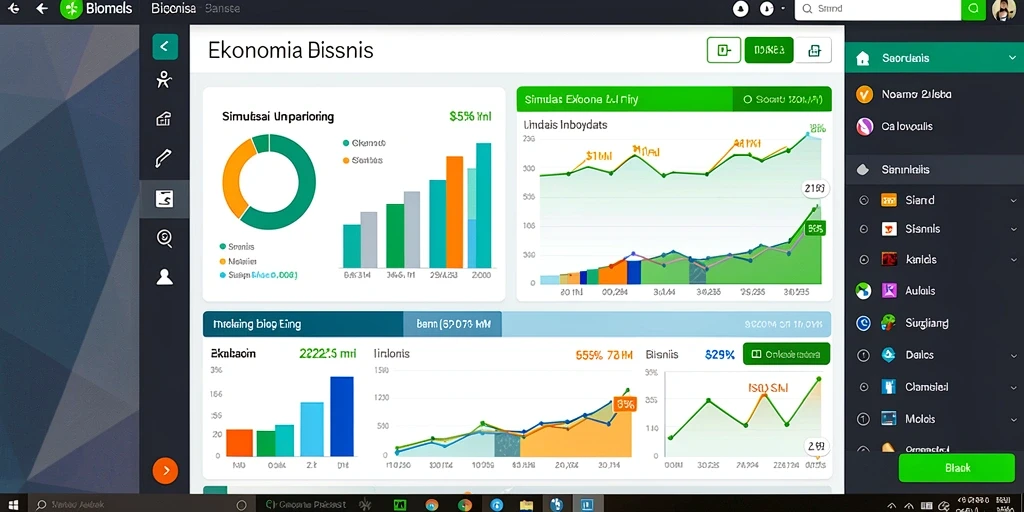Select the magnifier search sidebar icon
The image size is (1024, 512).
tap(165, 238)
